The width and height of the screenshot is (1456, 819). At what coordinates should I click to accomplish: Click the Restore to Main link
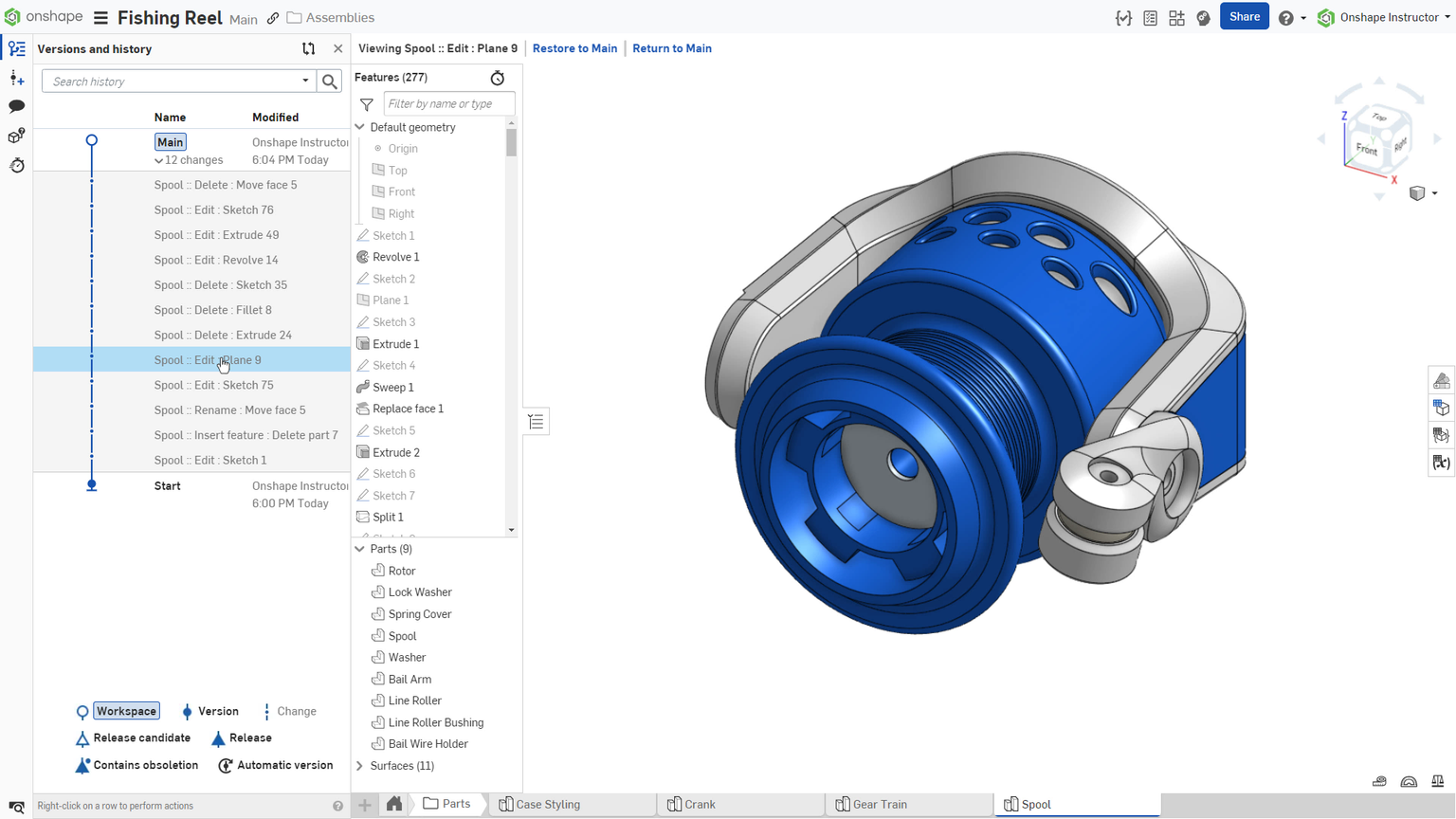(x=574, y=48)
